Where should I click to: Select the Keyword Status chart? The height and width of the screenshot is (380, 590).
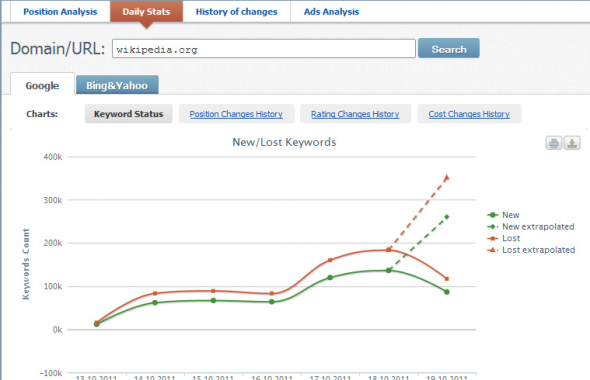[128, 114]
